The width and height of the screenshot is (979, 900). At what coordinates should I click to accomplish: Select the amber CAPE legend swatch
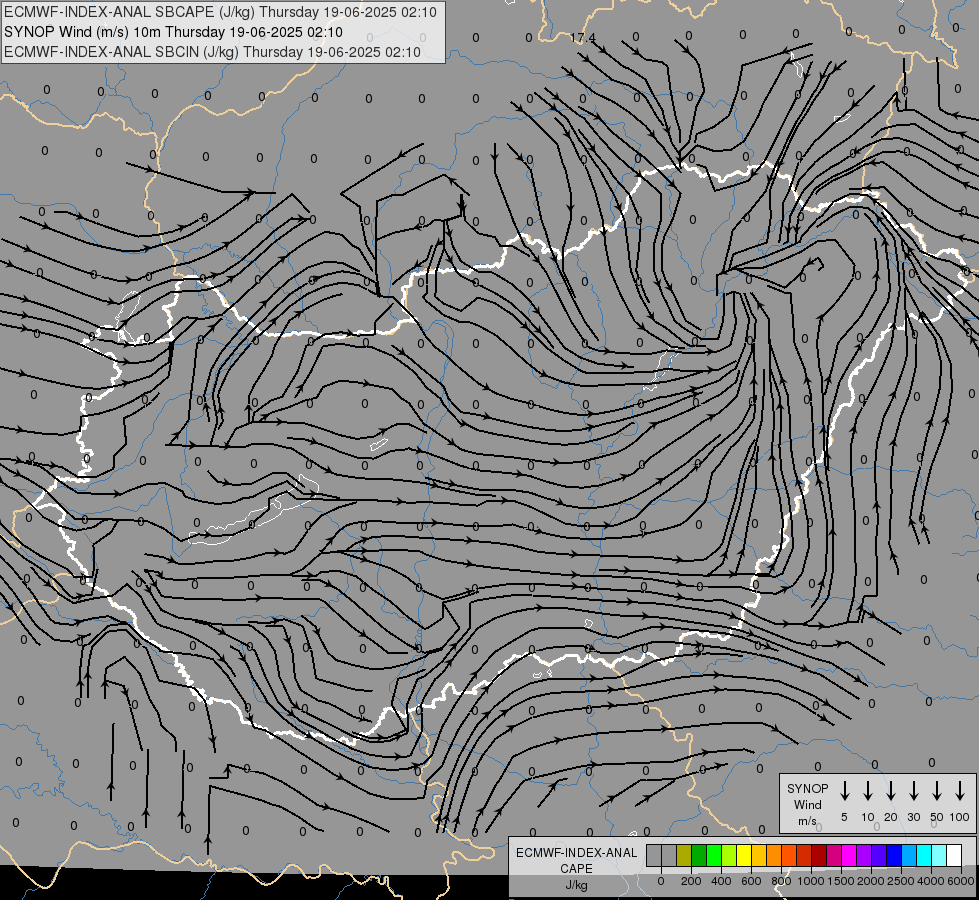pos(759,855)
